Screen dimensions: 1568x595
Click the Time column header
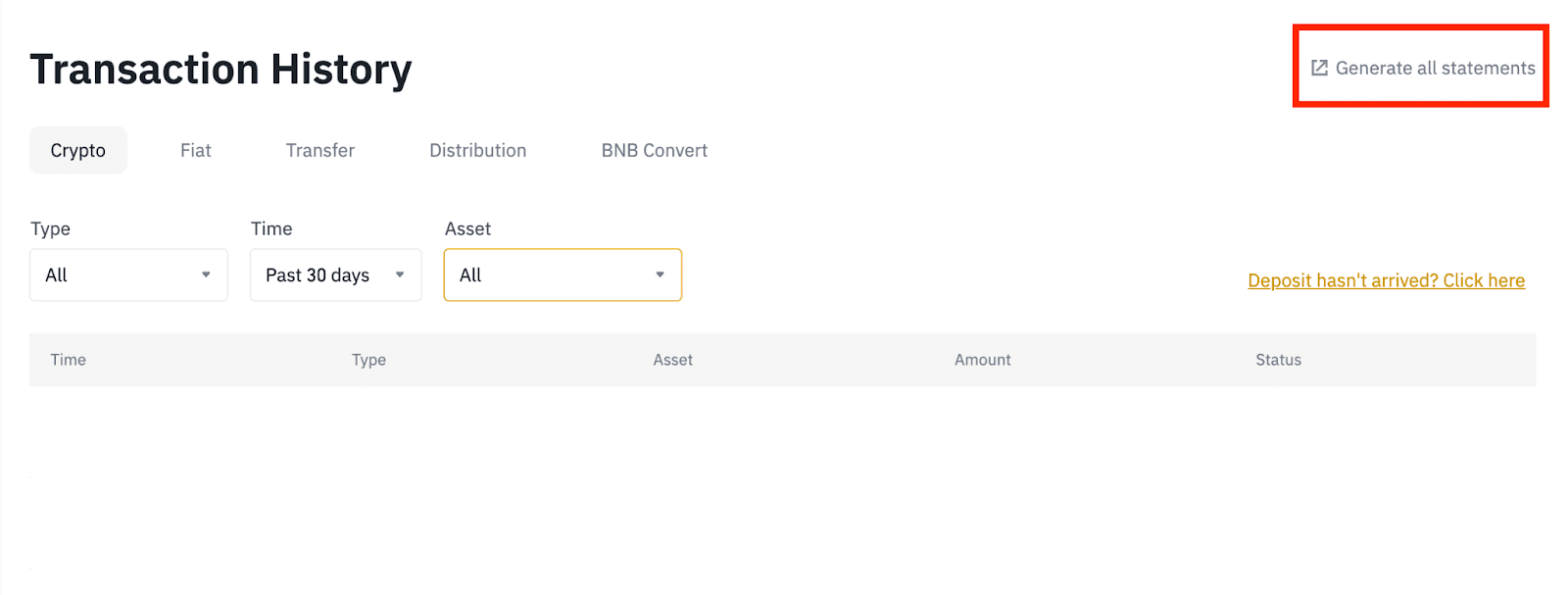tap(69, 360)
